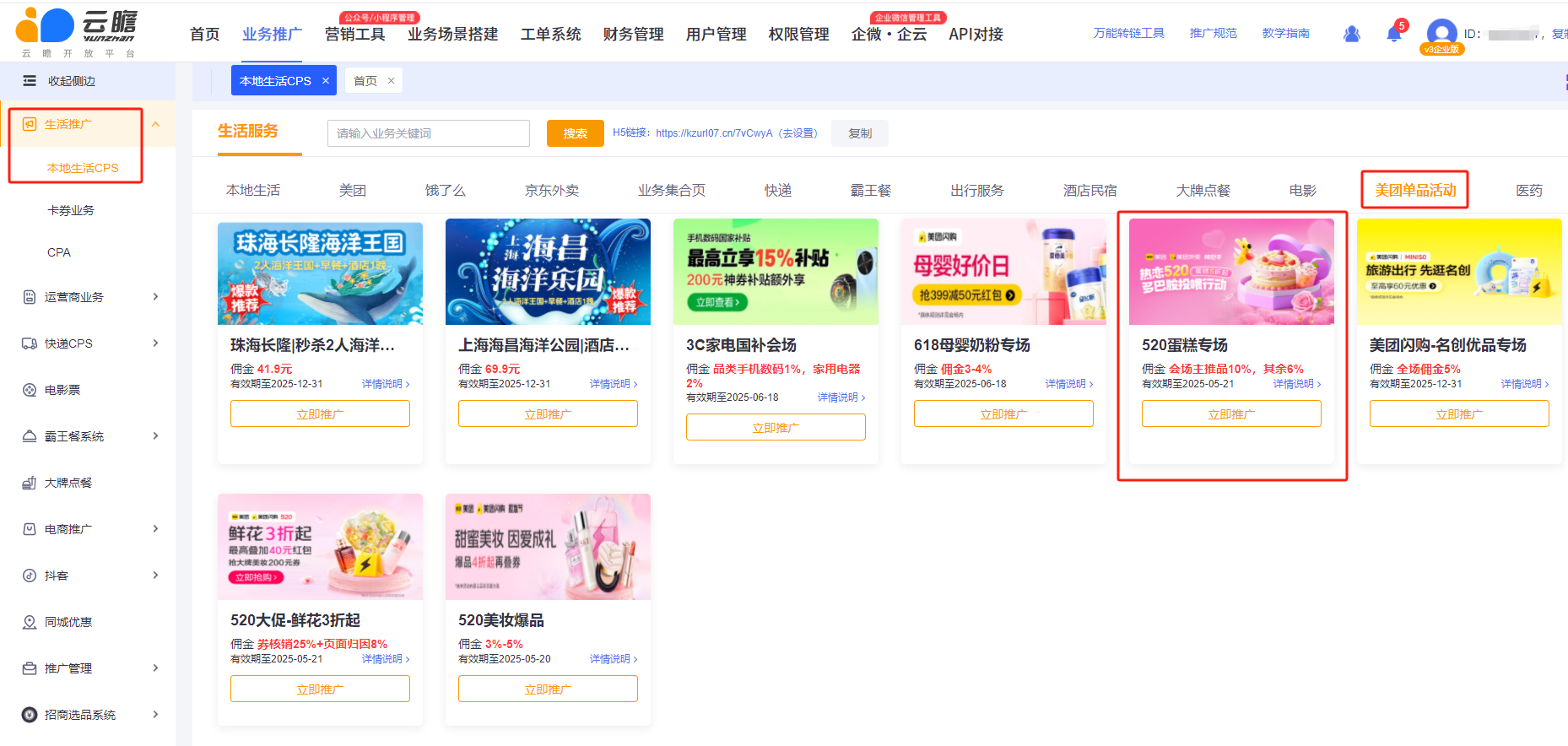Click the 电商推广 sidebar icon
This screenshot has height=746, width=1568.
(30, 529)
